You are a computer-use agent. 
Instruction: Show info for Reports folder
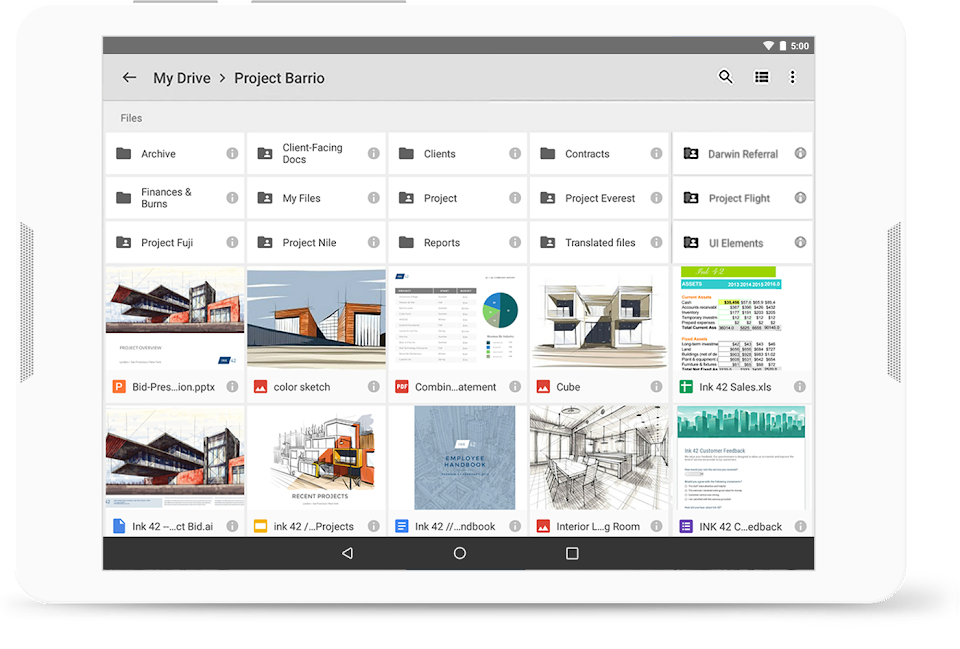click(x=515, y=242)
